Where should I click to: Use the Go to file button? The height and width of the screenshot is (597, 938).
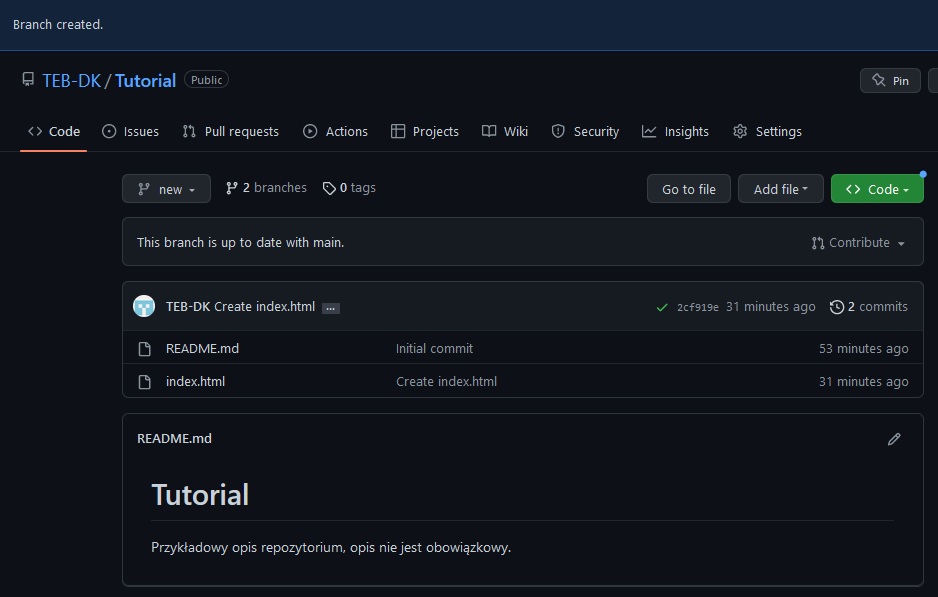pos(688,188)
